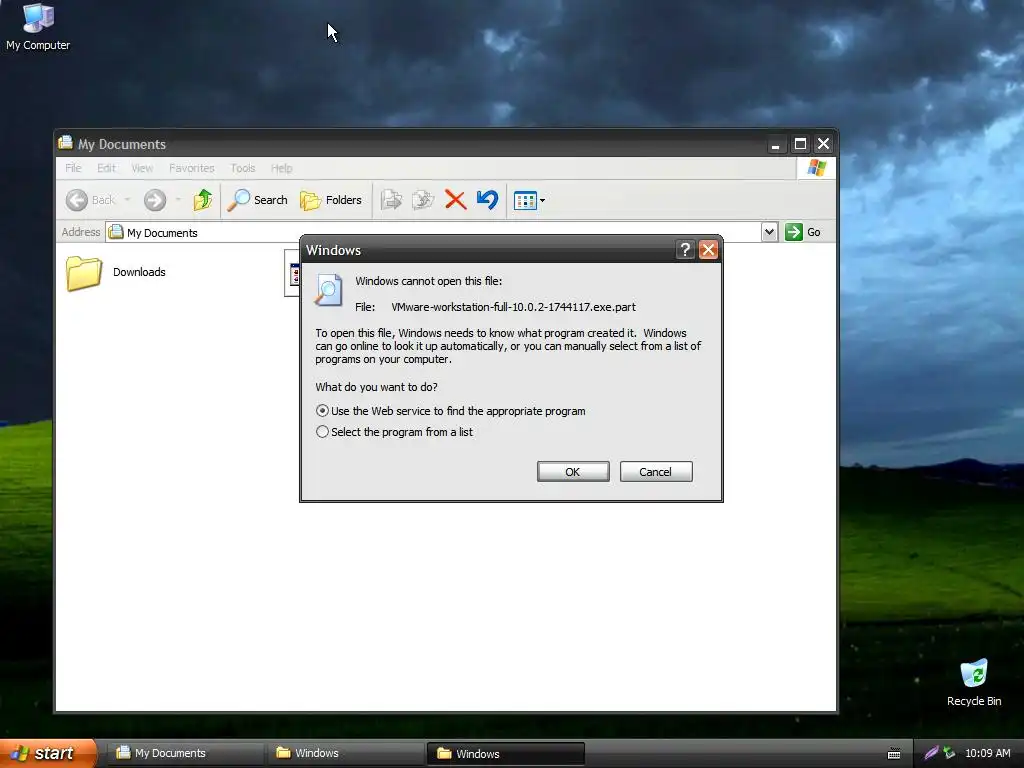The height and width of the screenshot is (768, 1024).
Task: Switch to My Documents taskbar button
Action: click(185, 753)
